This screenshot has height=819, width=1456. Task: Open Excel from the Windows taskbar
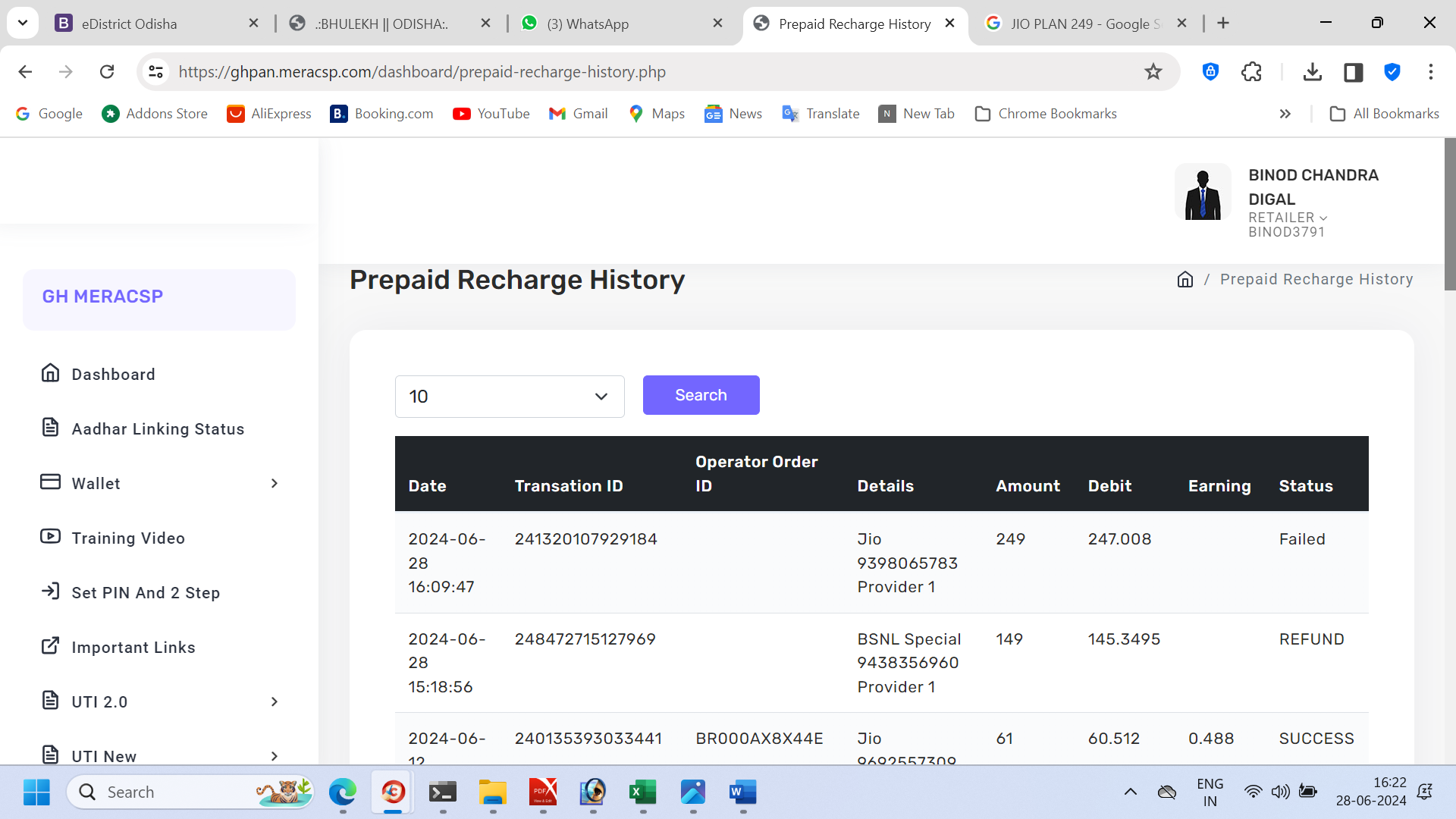(x=643, y=792)
